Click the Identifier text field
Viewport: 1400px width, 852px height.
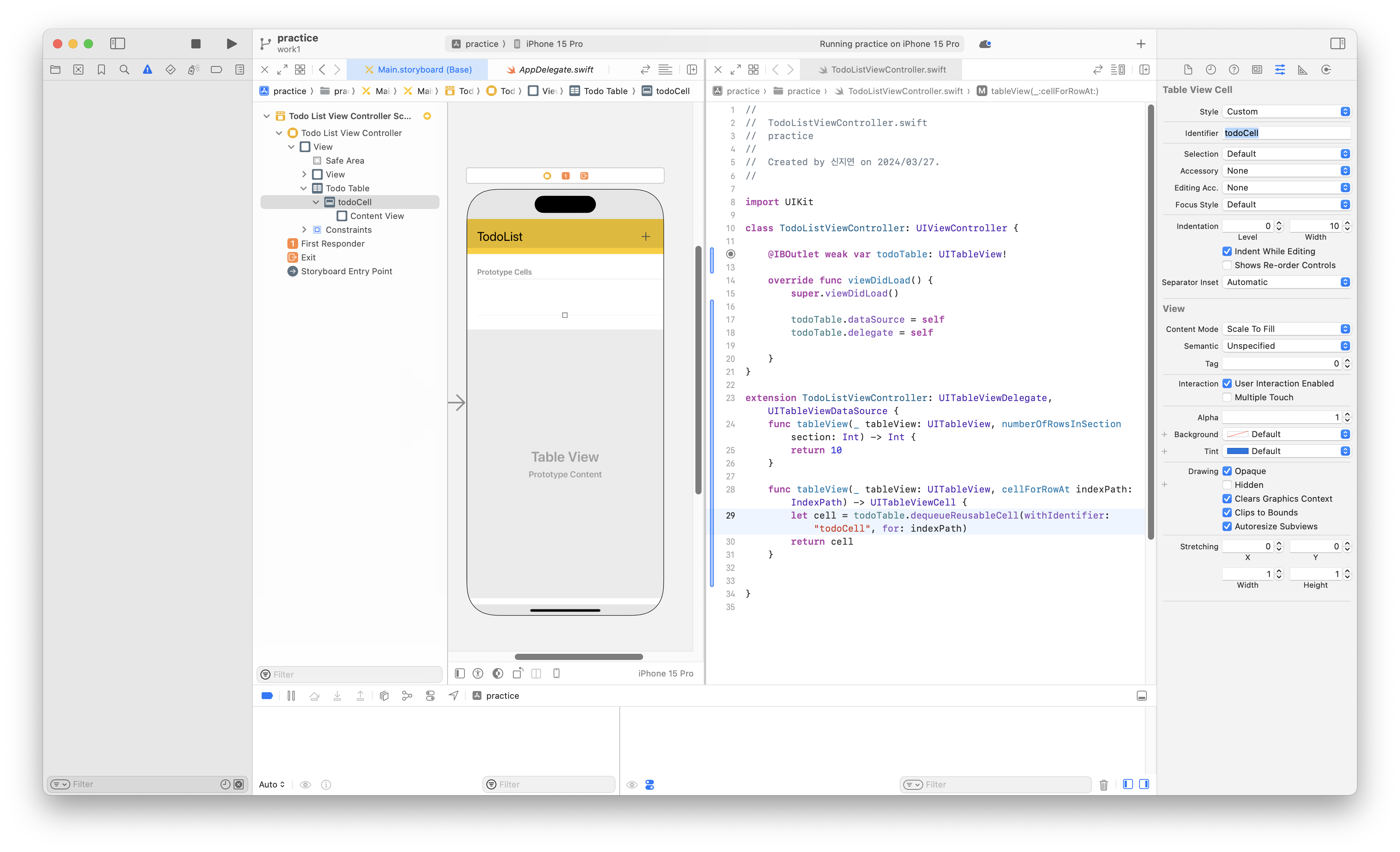click(1286, 133)
